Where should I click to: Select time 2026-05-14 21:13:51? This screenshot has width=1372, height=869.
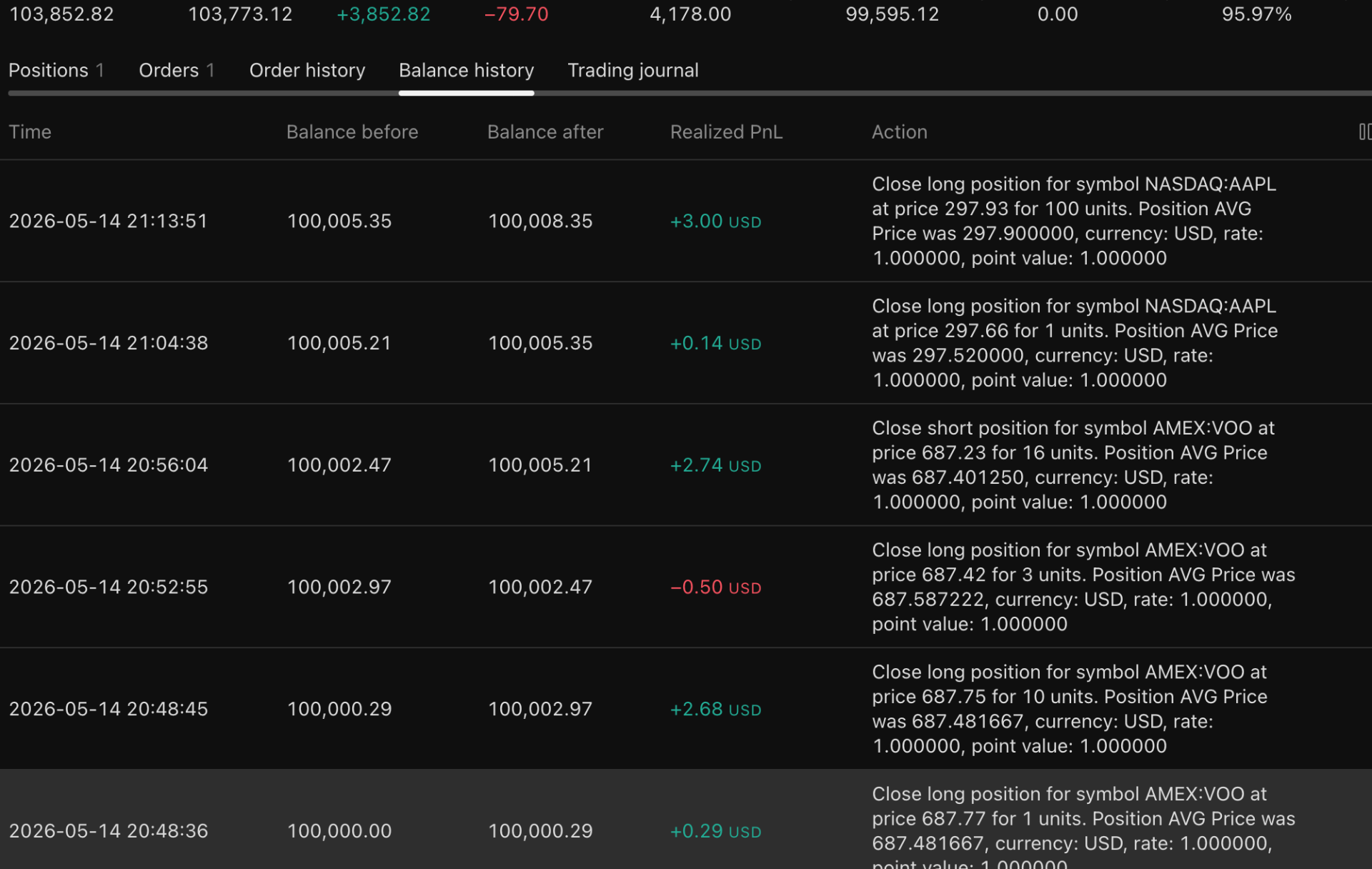[x=109, y=221]
